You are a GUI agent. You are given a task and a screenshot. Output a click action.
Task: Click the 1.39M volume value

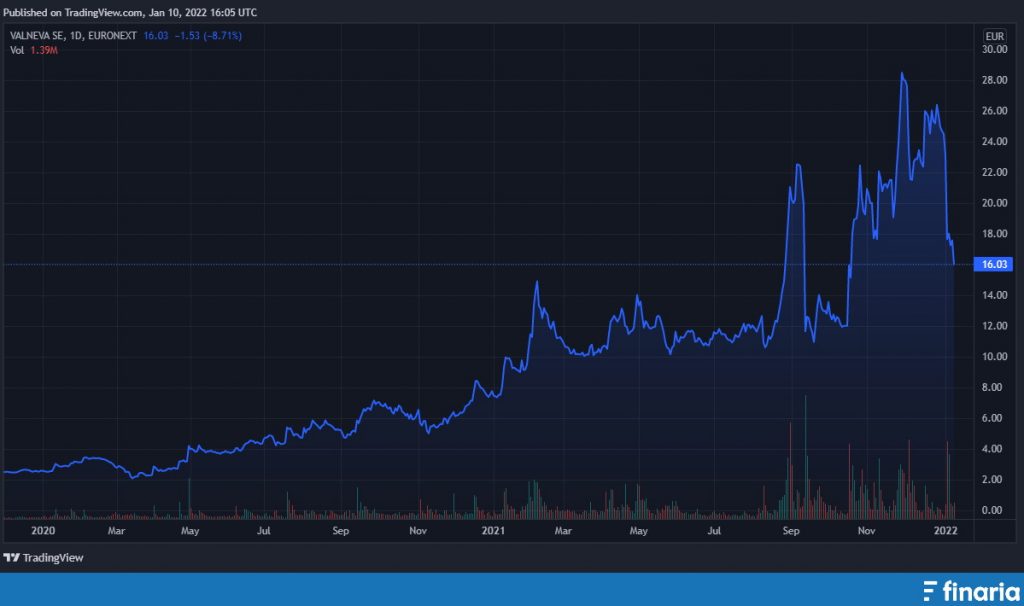[44, 50]
